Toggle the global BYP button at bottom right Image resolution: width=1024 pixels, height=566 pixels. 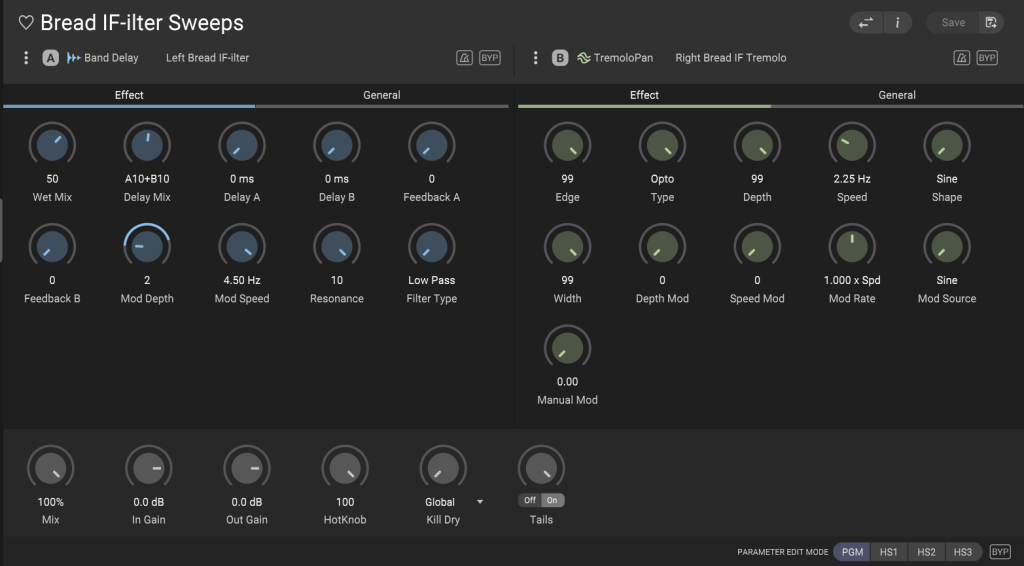click(1000, 552)
